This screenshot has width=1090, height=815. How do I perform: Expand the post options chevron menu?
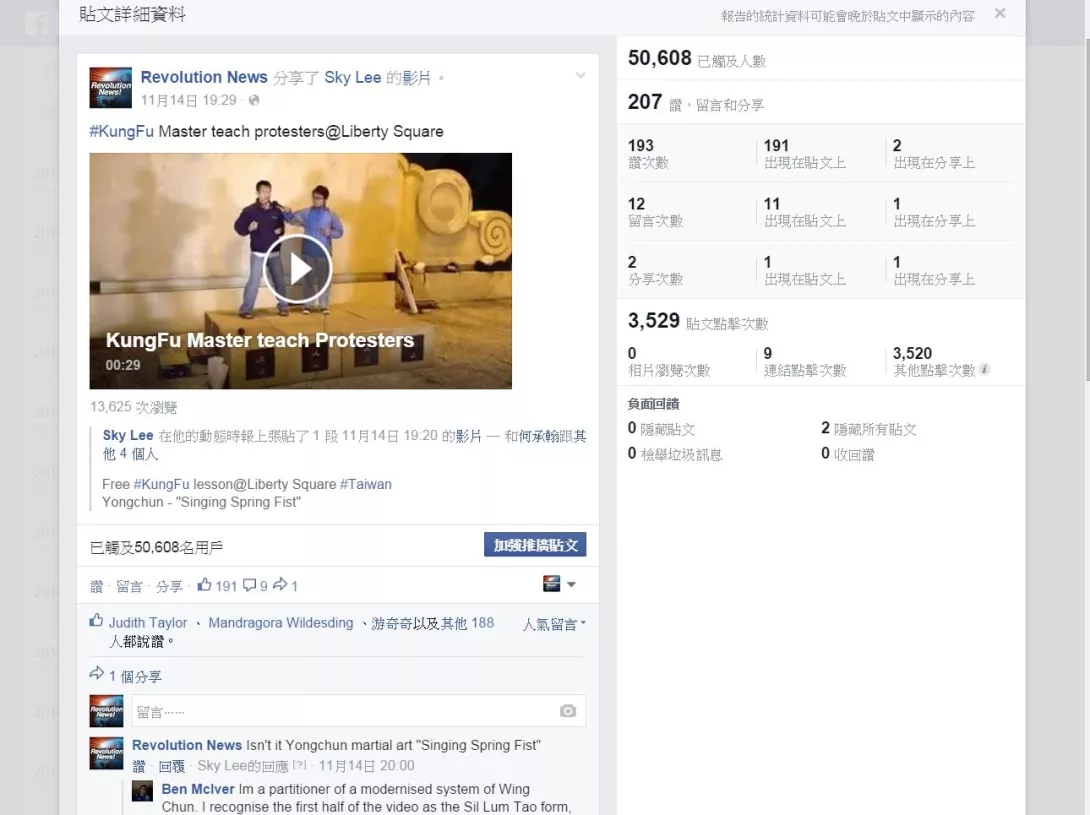coord(580,75)
